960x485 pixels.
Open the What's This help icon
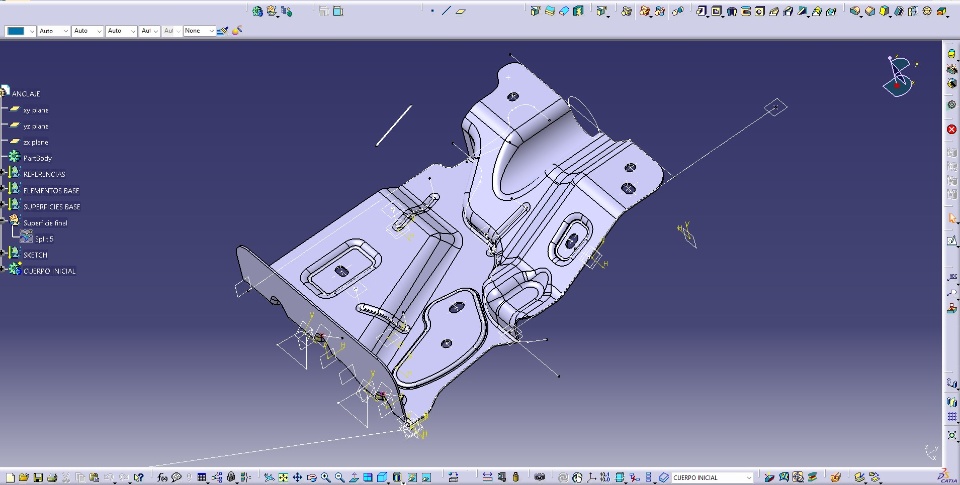[x=139, y=477]
